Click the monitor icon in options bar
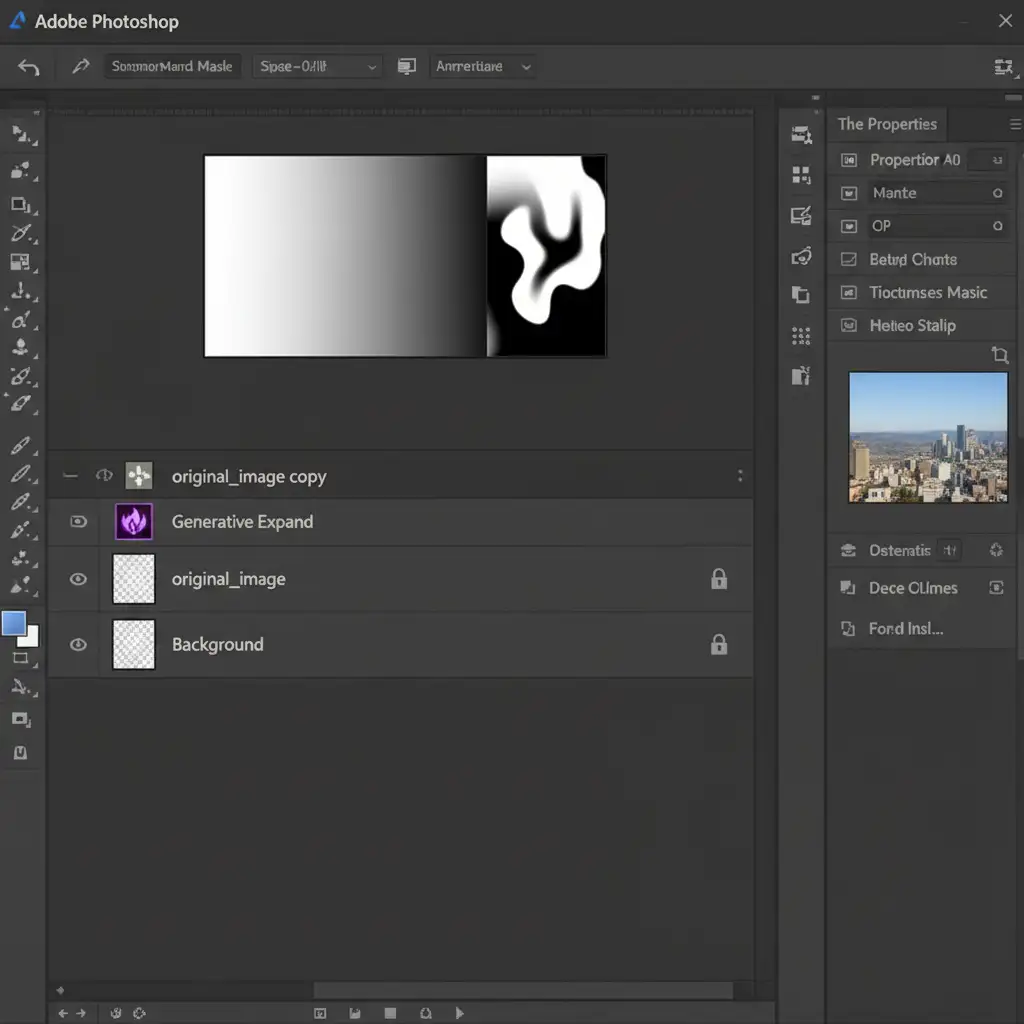Viewport: 1024px width, 1024px height. [x=406, y=67]
